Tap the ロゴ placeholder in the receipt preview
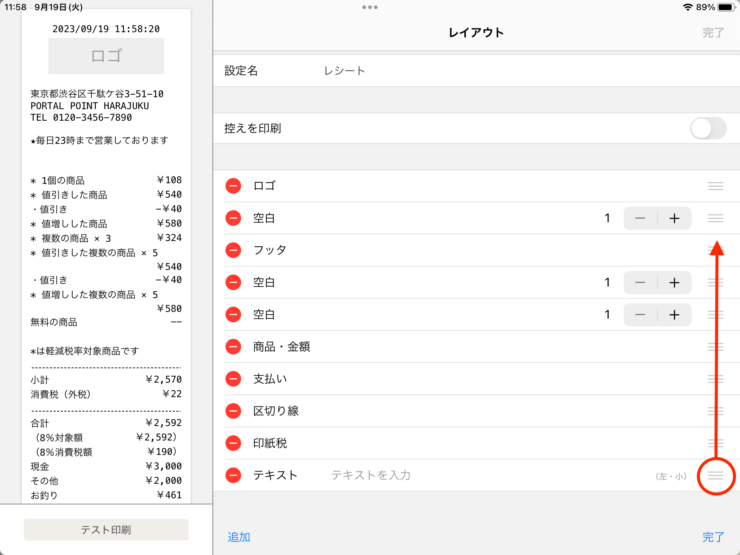740x555 pixels. (106, 56)
